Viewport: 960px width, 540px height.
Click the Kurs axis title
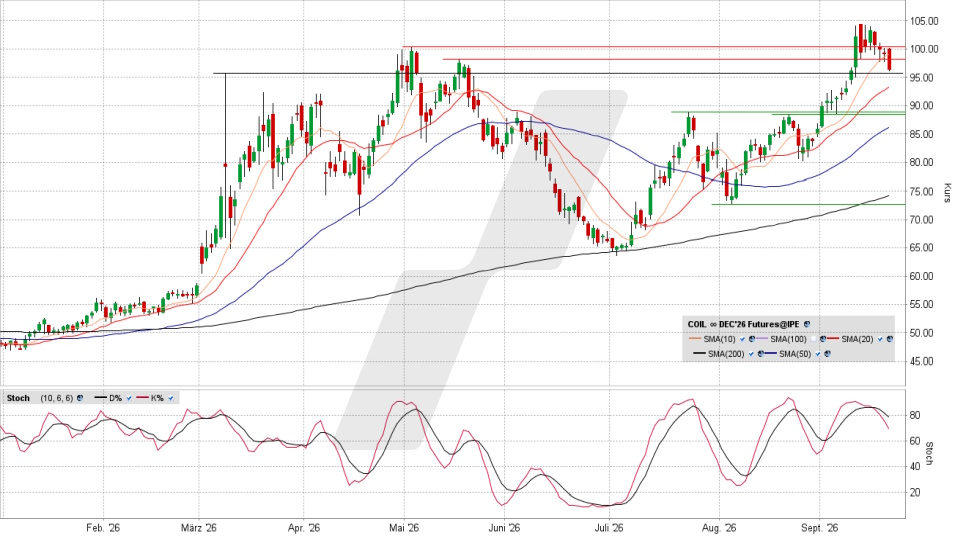point(947,192)
